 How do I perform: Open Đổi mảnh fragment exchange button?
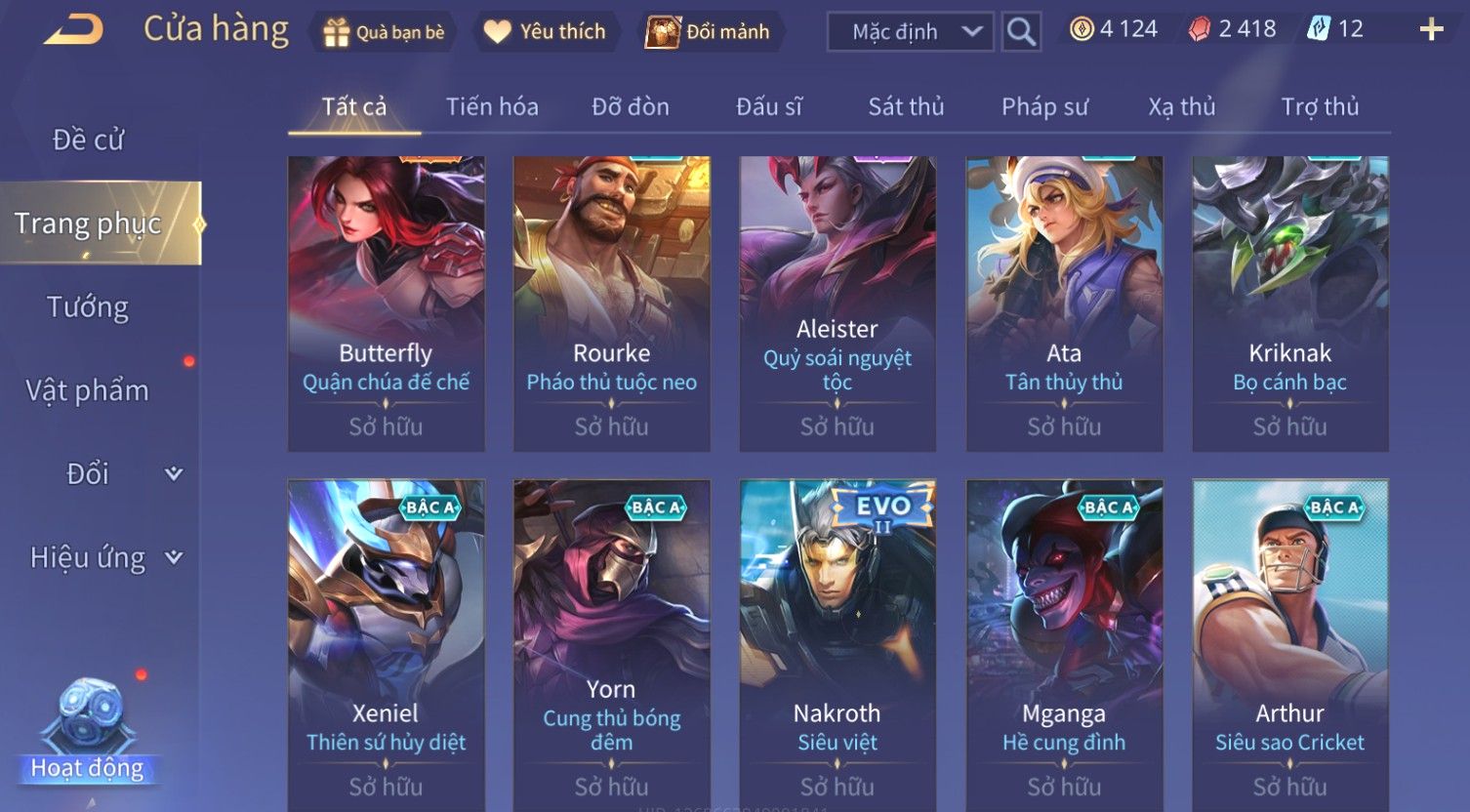tap(710, 32)
